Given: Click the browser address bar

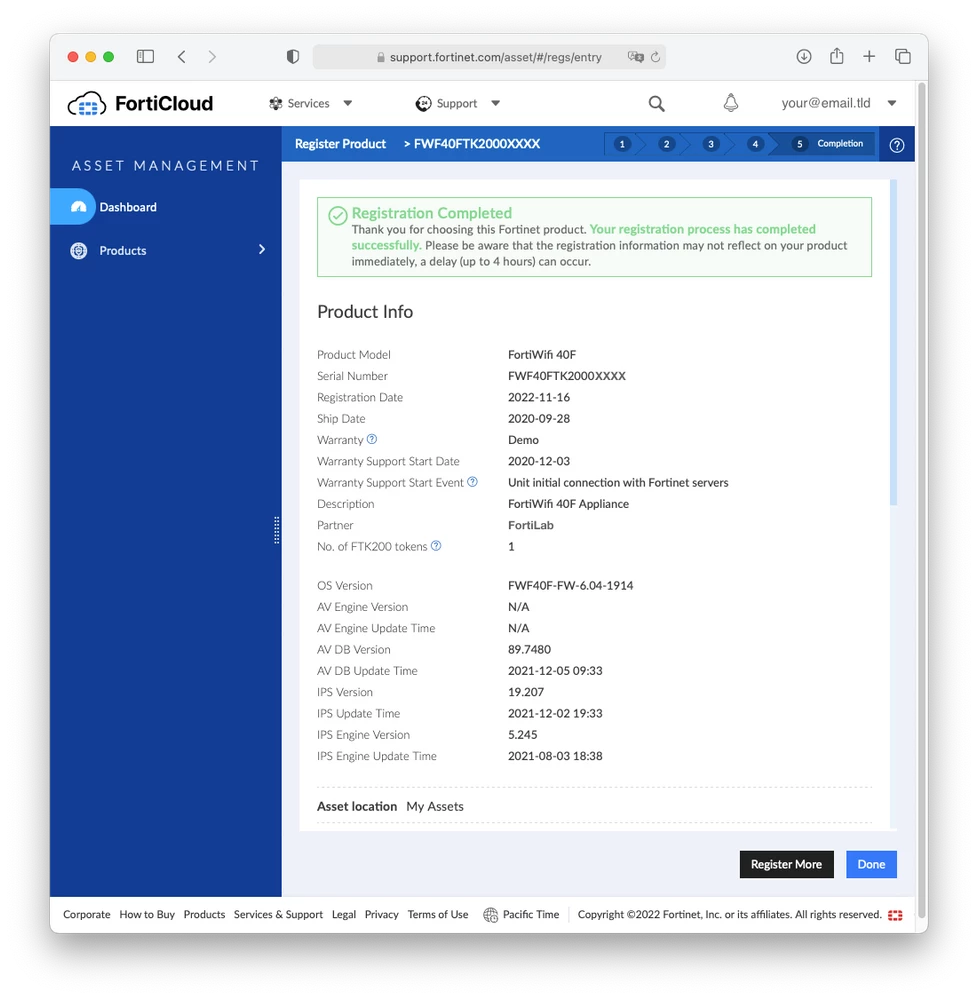Looking at the screenshot, I should [489, 57].
